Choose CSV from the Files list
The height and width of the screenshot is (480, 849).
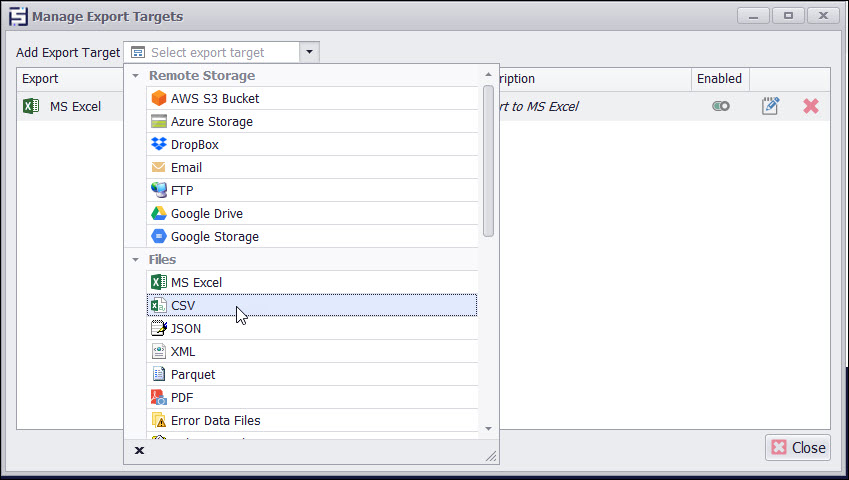point(183,305)
